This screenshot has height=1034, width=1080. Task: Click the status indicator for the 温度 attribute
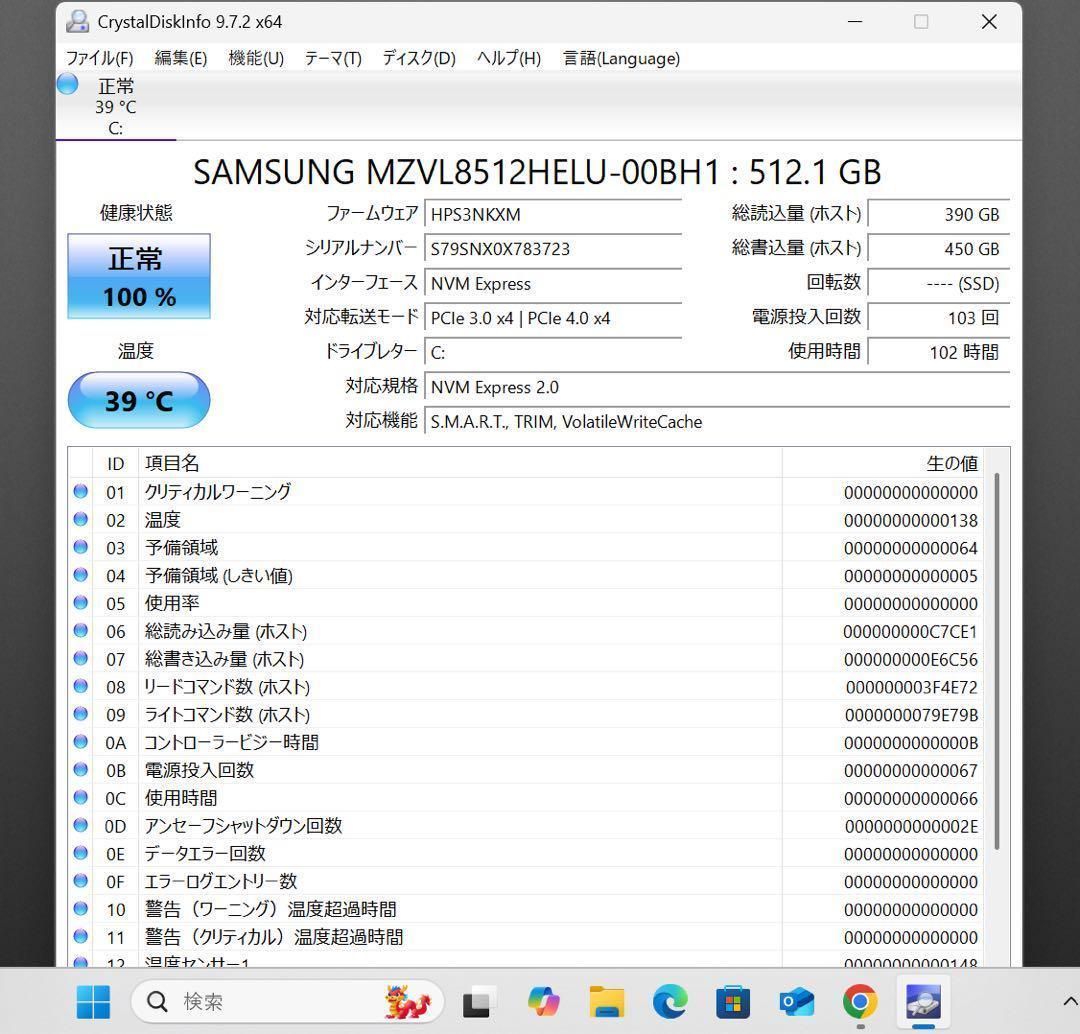81,519
